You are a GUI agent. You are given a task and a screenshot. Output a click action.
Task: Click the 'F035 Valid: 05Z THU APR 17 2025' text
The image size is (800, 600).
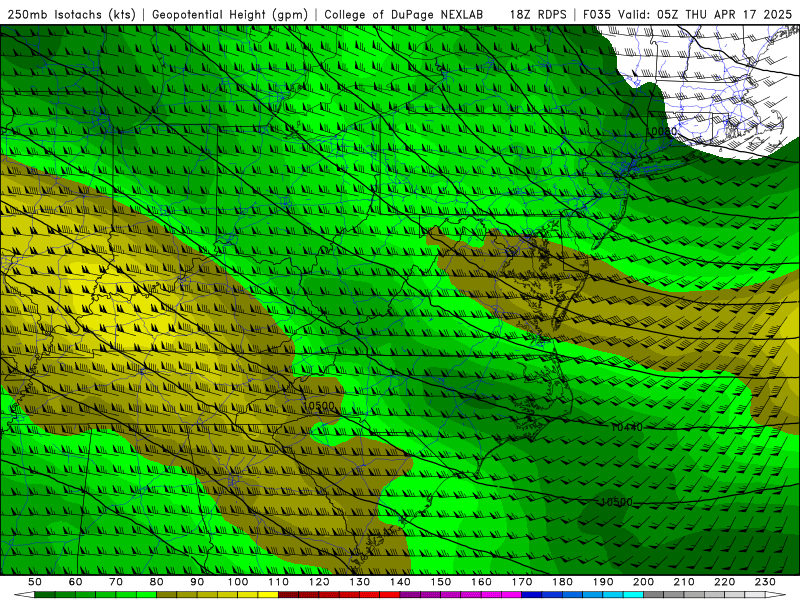[687, 15]
